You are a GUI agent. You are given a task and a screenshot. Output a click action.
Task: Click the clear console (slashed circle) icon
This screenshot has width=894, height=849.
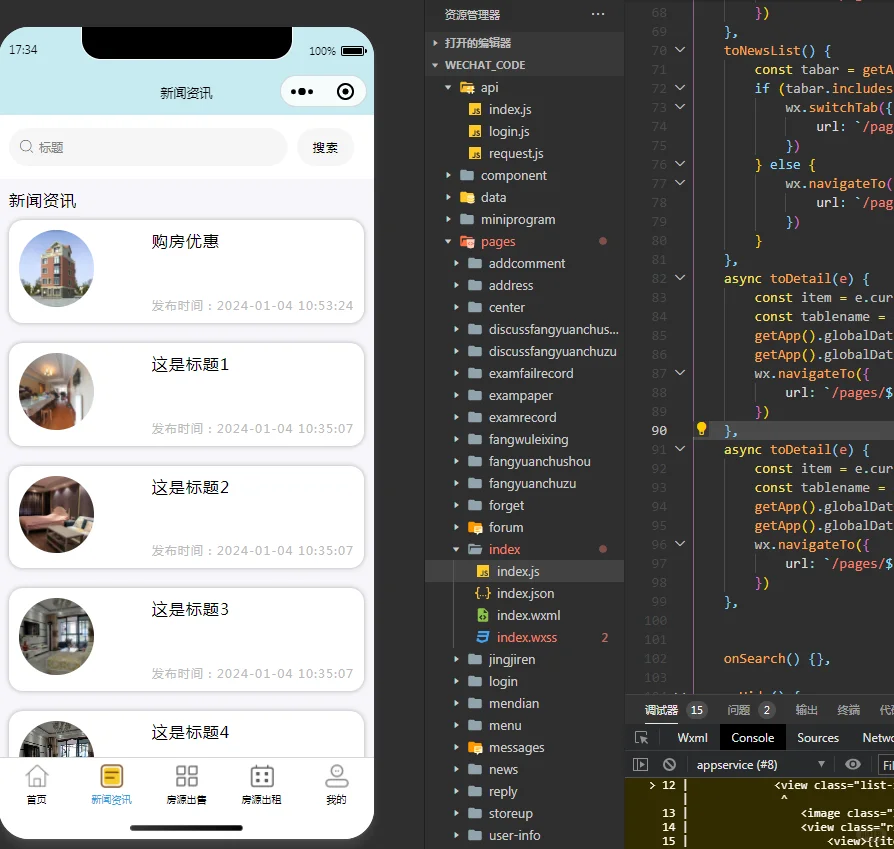pos(668,764)
